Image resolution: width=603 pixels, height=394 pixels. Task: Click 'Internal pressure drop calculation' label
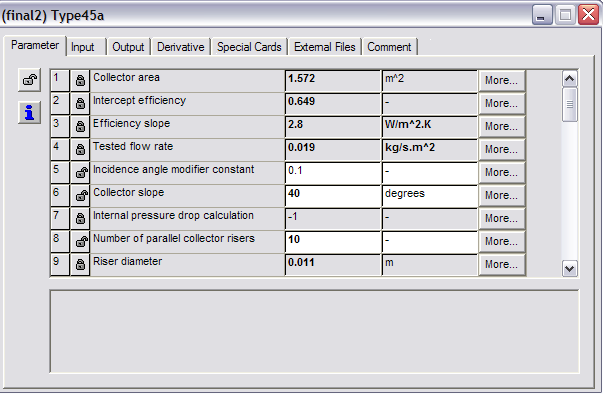pyautogui.click(x=173, y=216)
